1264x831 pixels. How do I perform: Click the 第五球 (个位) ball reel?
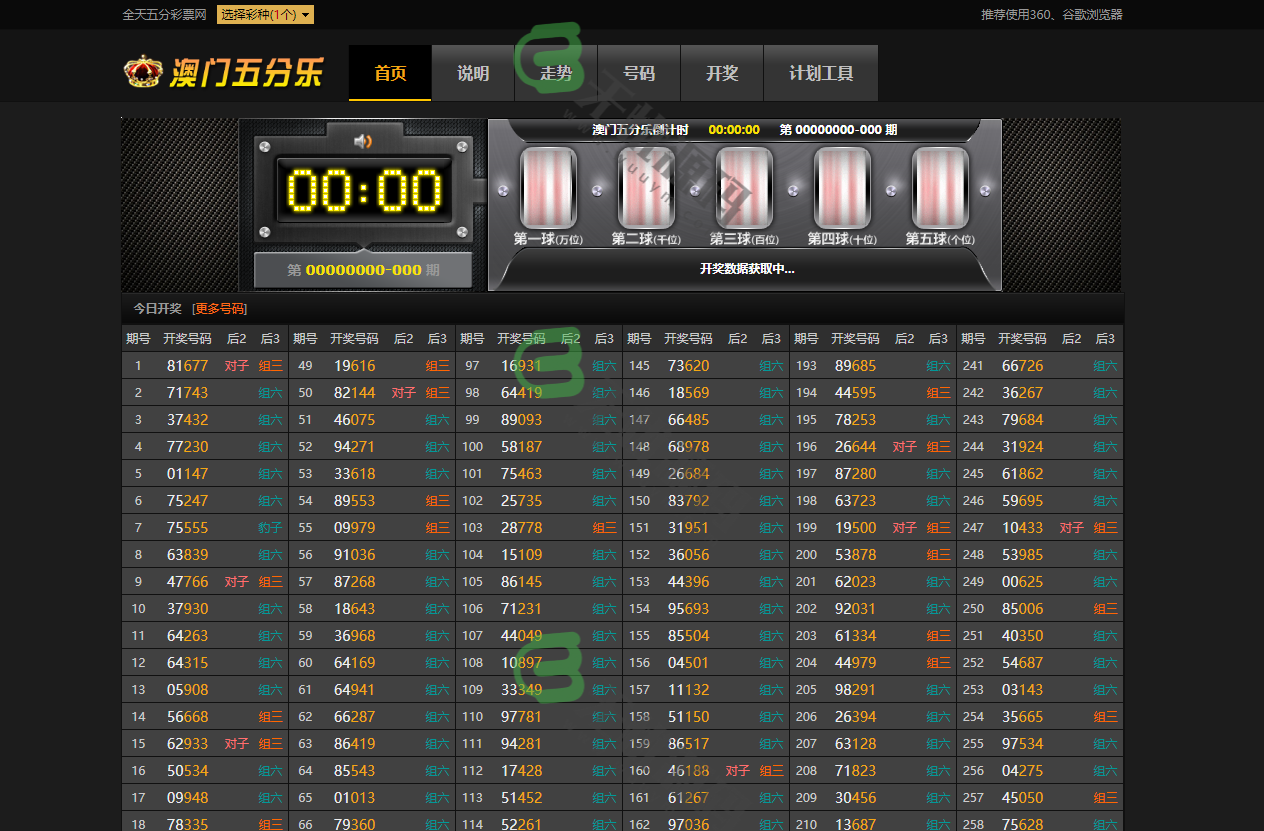(940, 188)
